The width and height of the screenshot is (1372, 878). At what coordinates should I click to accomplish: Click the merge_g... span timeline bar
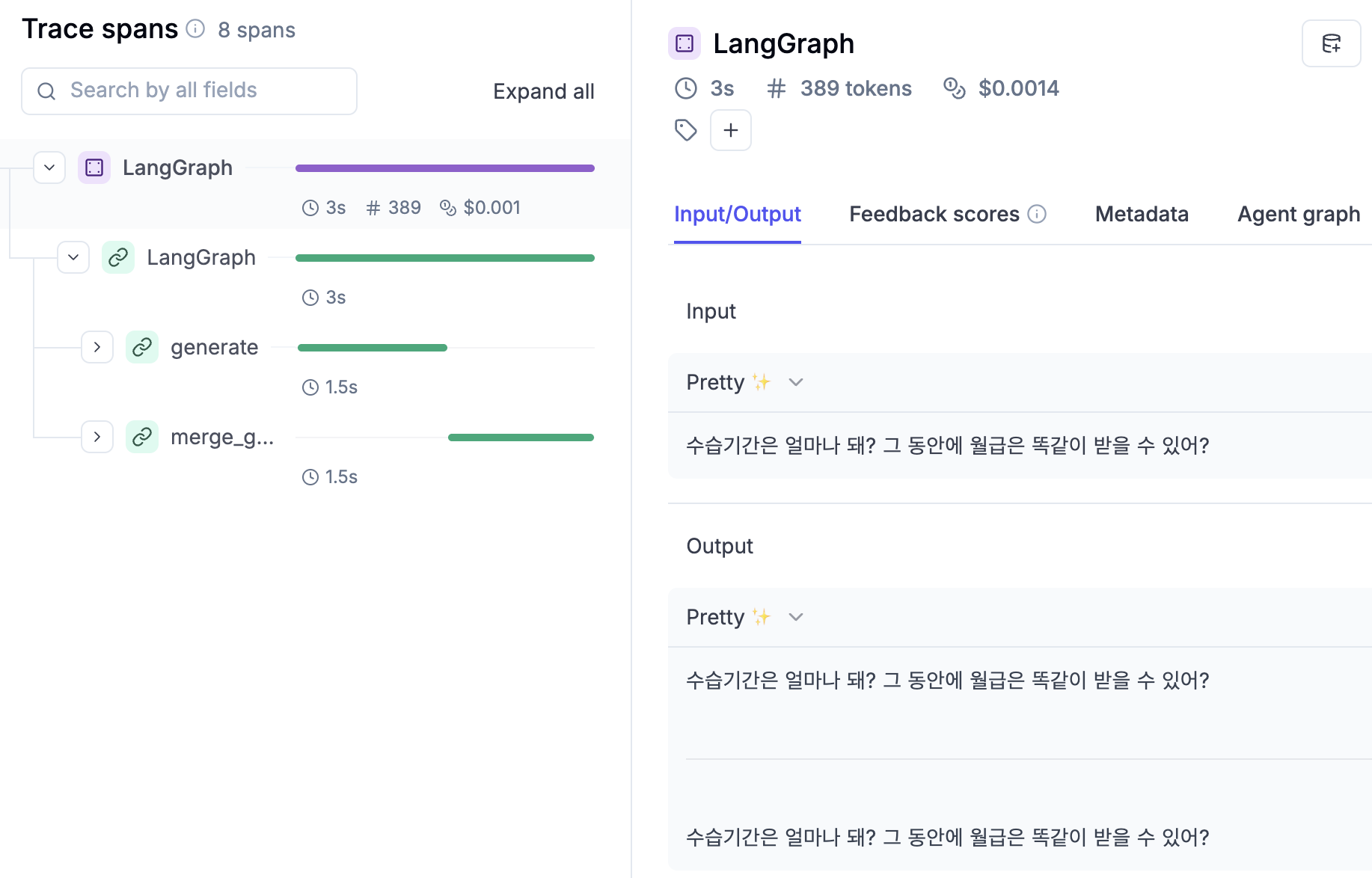pyautogui.click(x=521, y=438)
